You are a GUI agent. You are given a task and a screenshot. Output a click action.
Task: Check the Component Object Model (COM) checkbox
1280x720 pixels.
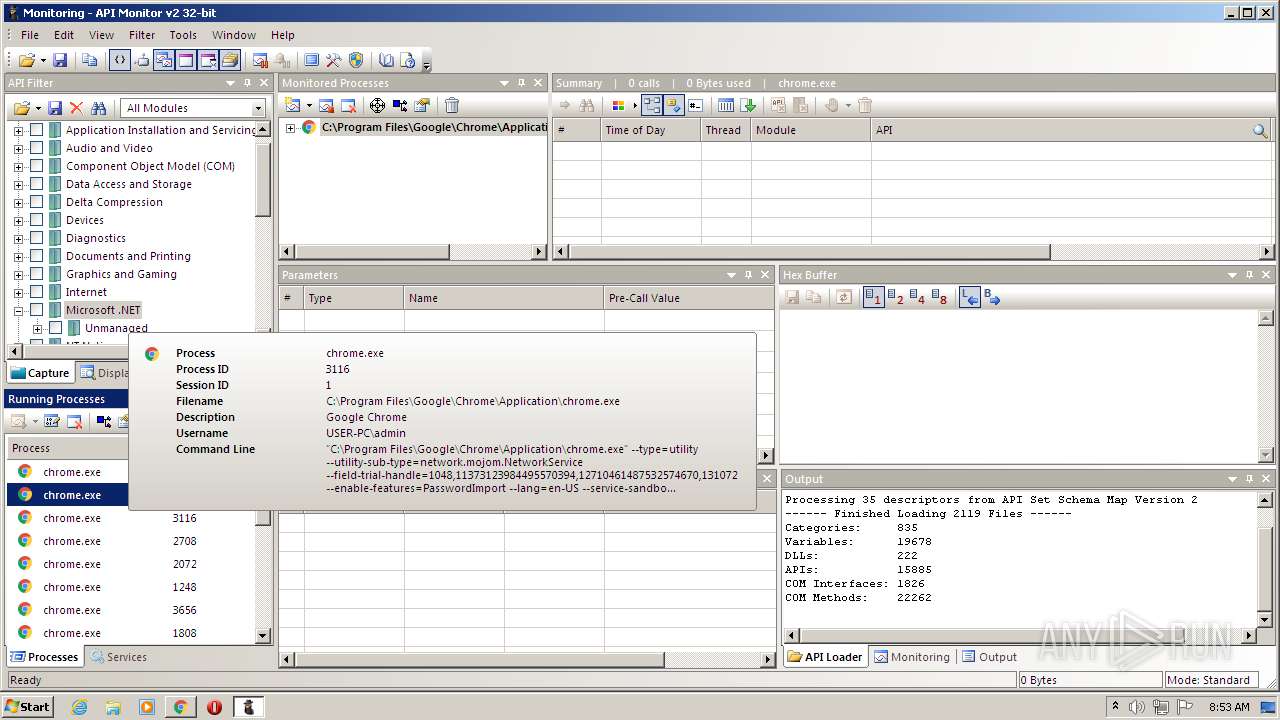36,166
